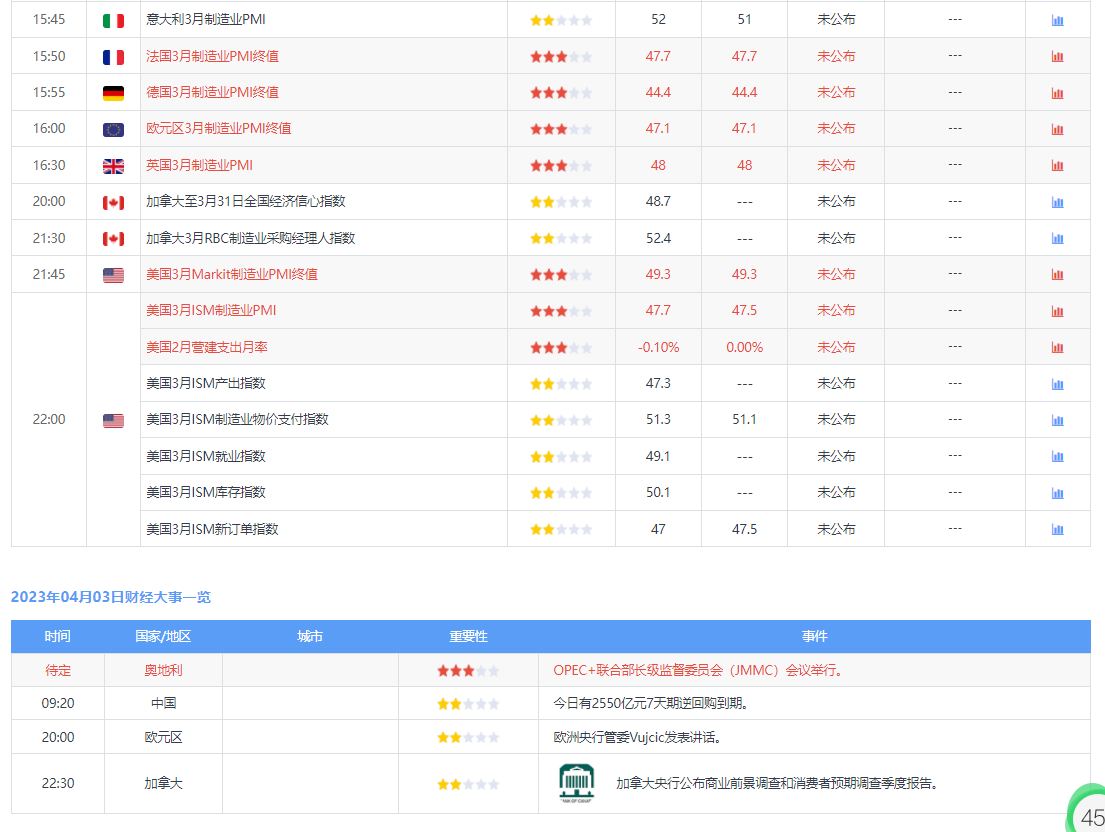Open chart icon for 美国3月Markit制造业PMI终值 row

click(x=1057, y=275)
